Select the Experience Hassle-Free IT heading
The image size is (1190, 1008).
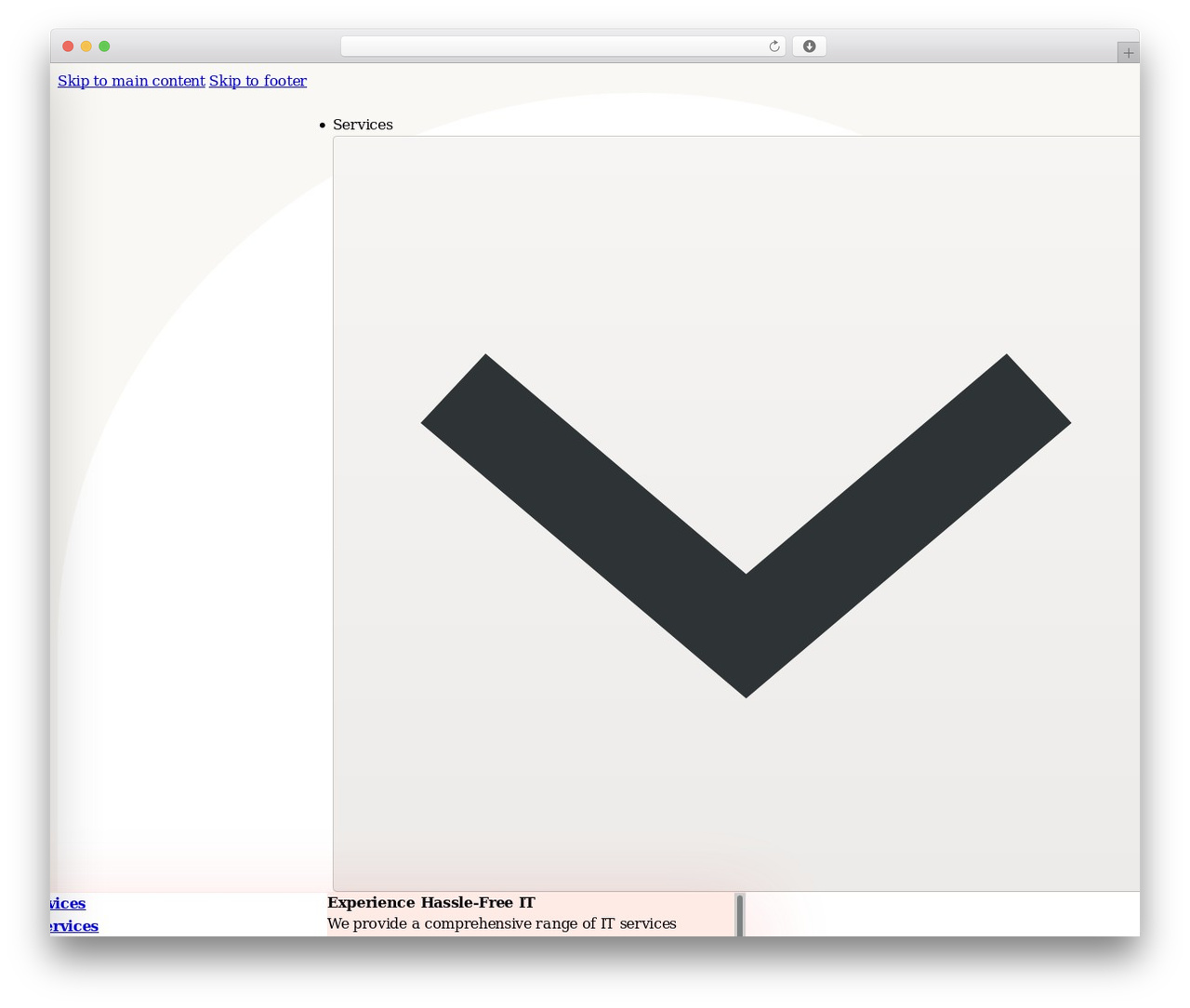[431, 902]
